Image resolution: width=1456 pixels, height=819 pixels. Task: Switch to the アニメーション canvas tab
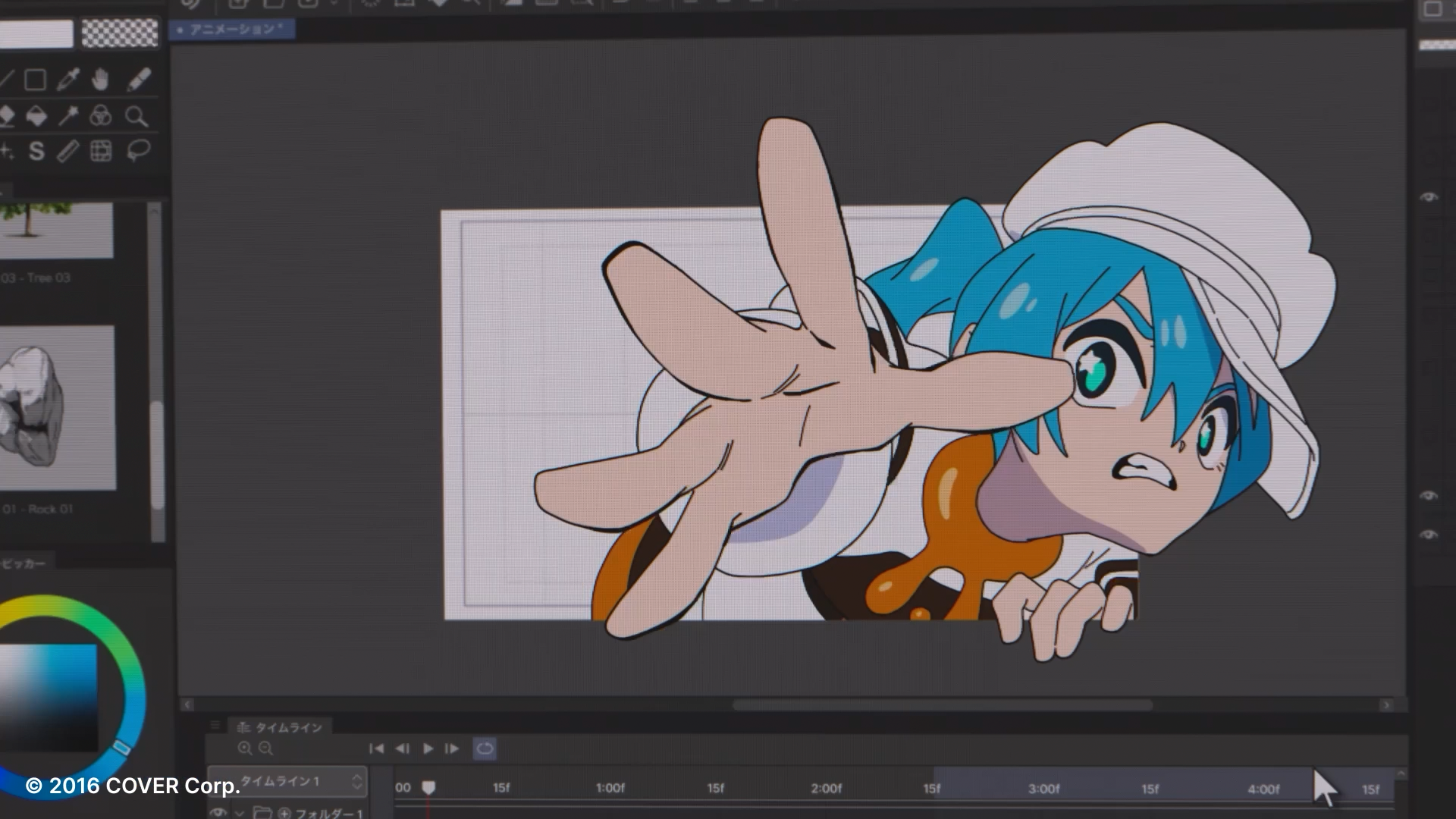coord(231,30)
